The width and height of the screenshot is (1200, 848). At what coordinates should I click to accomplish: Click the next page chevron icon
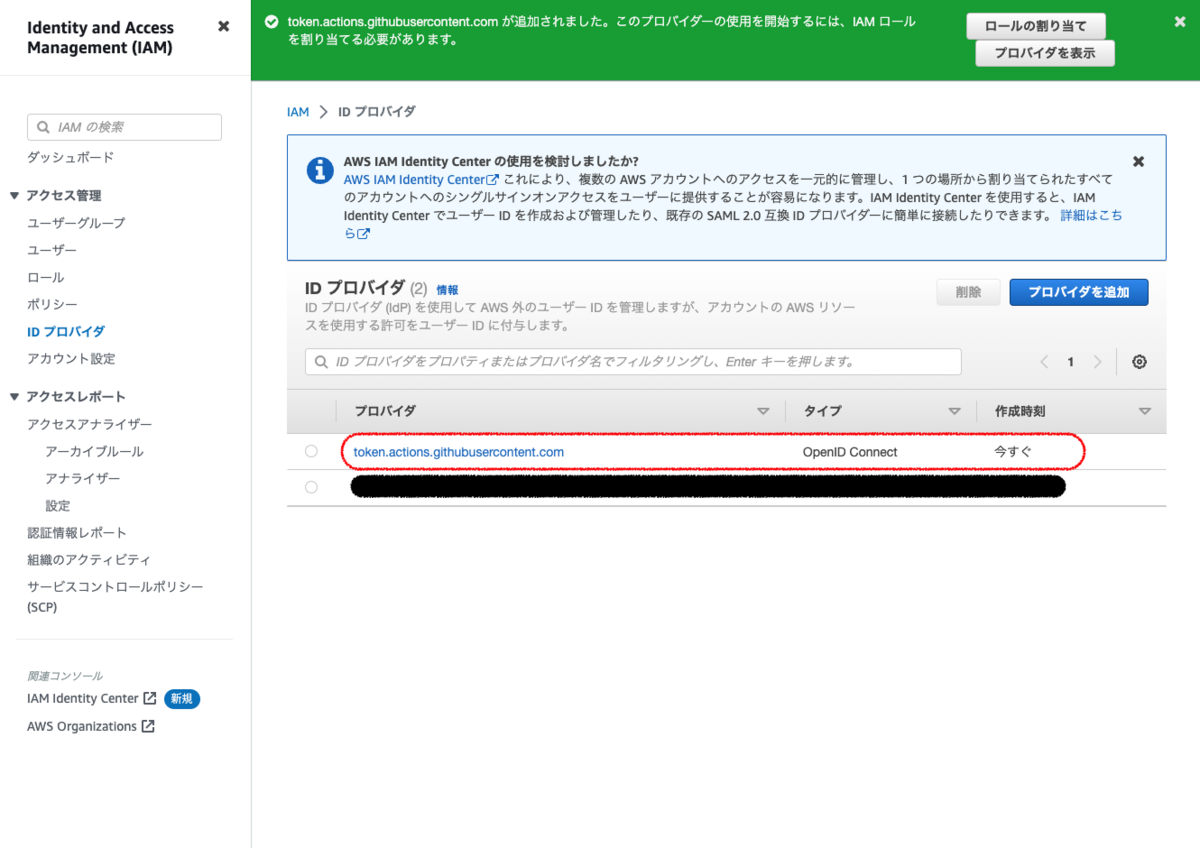point(1096,362)
